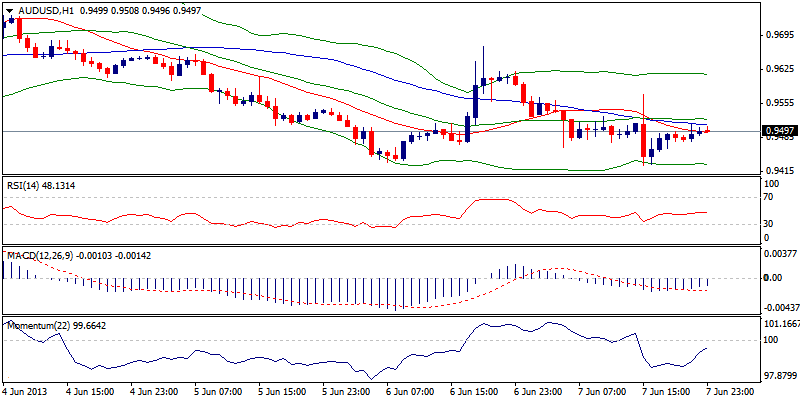Click the 0.9415 level on price axis
The width and height of the screenshot is (800, 400).
778,171
